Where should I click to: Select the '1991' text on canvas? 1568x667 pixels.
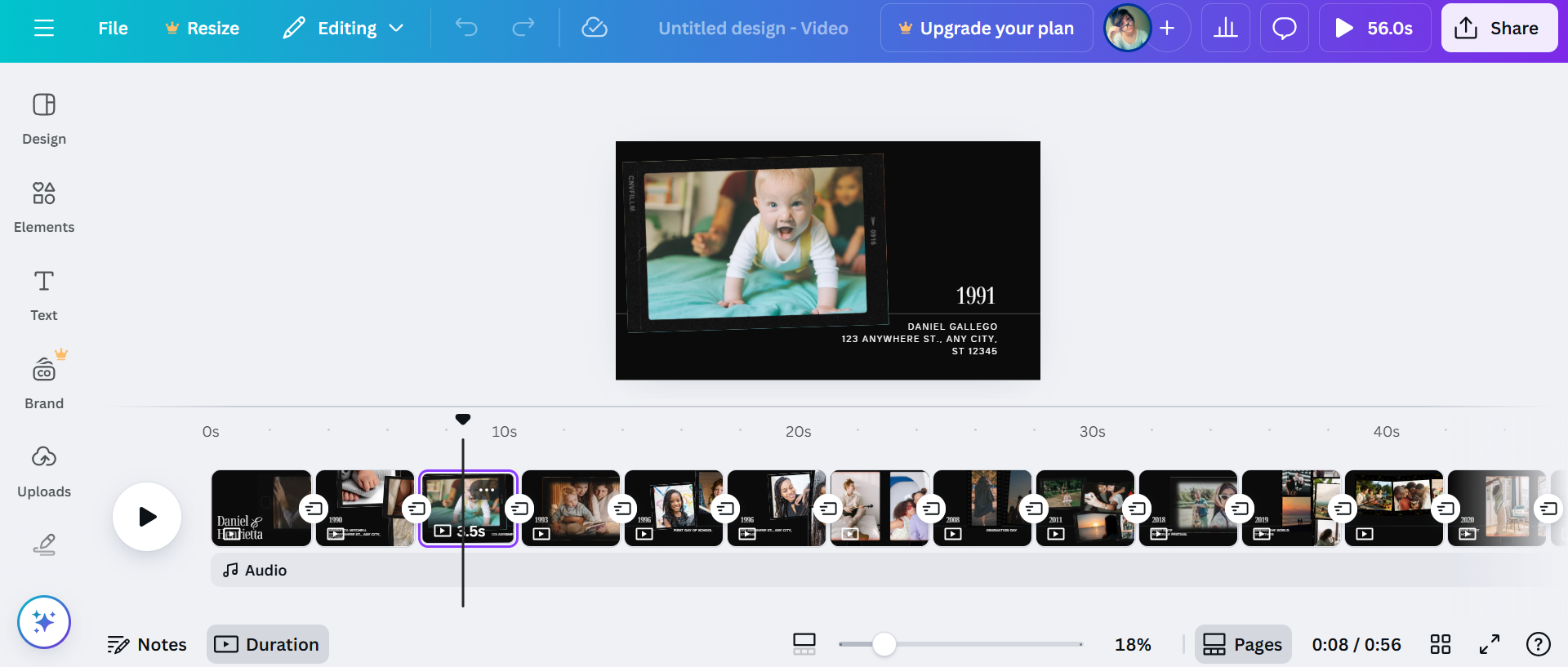(975, 296)
